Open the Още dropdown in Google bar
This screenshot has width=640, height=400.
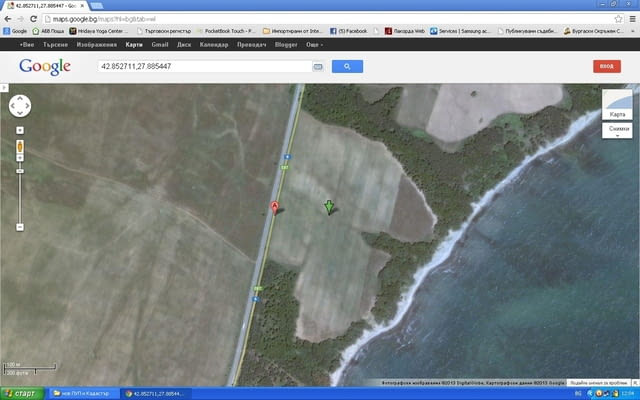tap(314, 45)
